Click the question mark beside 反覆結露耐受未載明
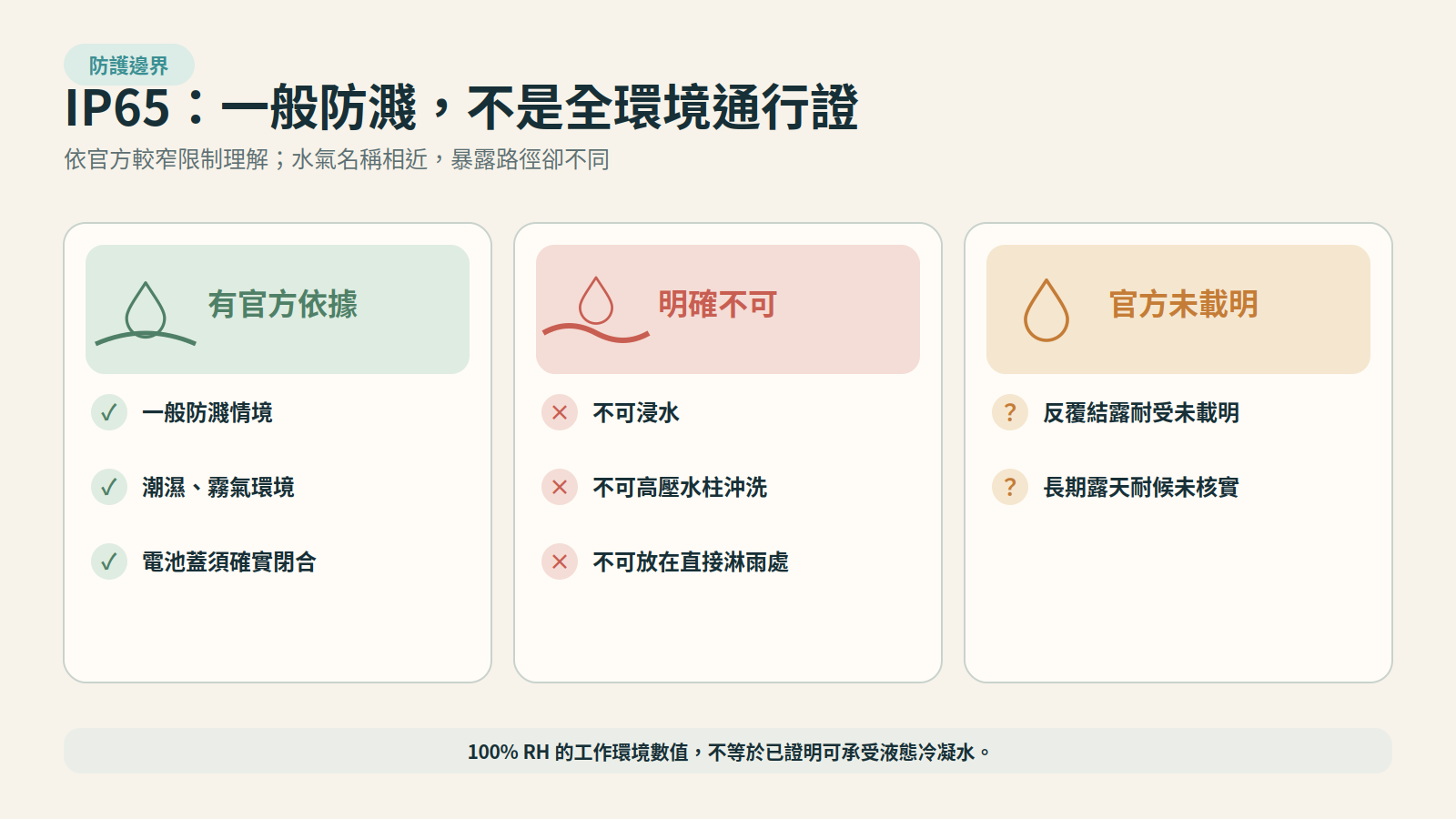 1010,413
